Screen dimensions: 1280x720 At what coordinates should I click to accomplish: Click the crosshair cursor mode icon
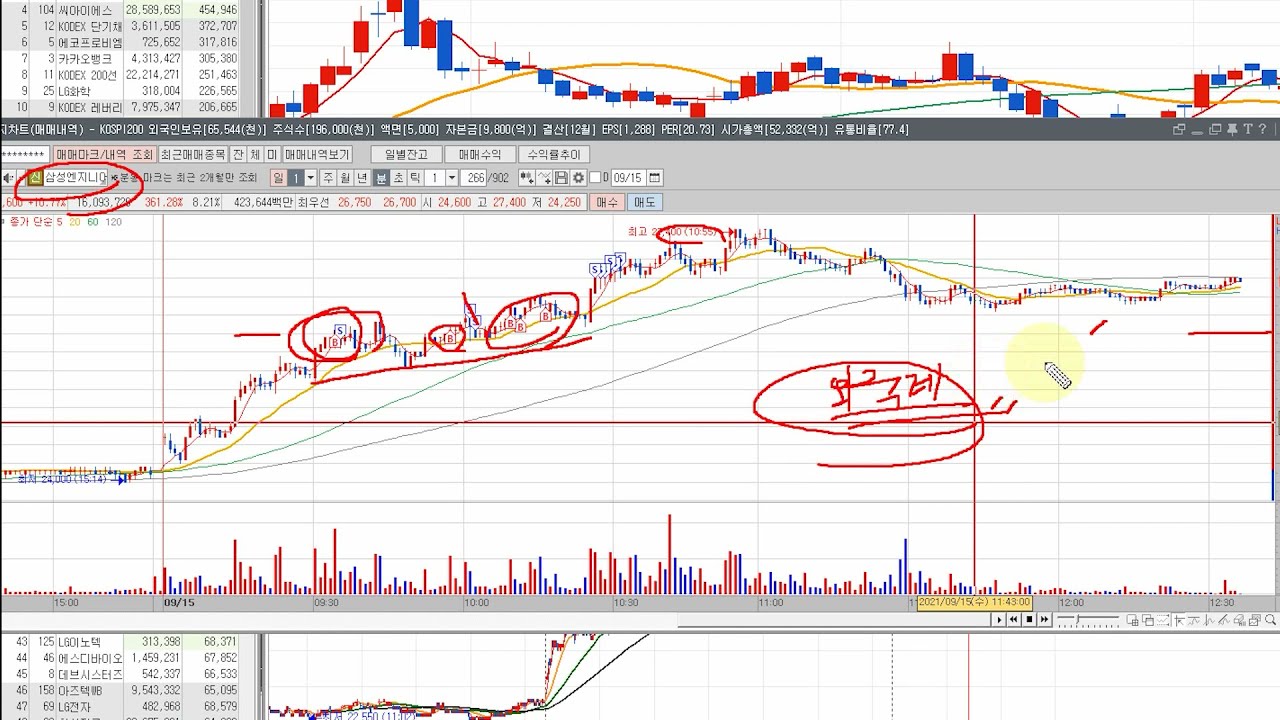1179,620
